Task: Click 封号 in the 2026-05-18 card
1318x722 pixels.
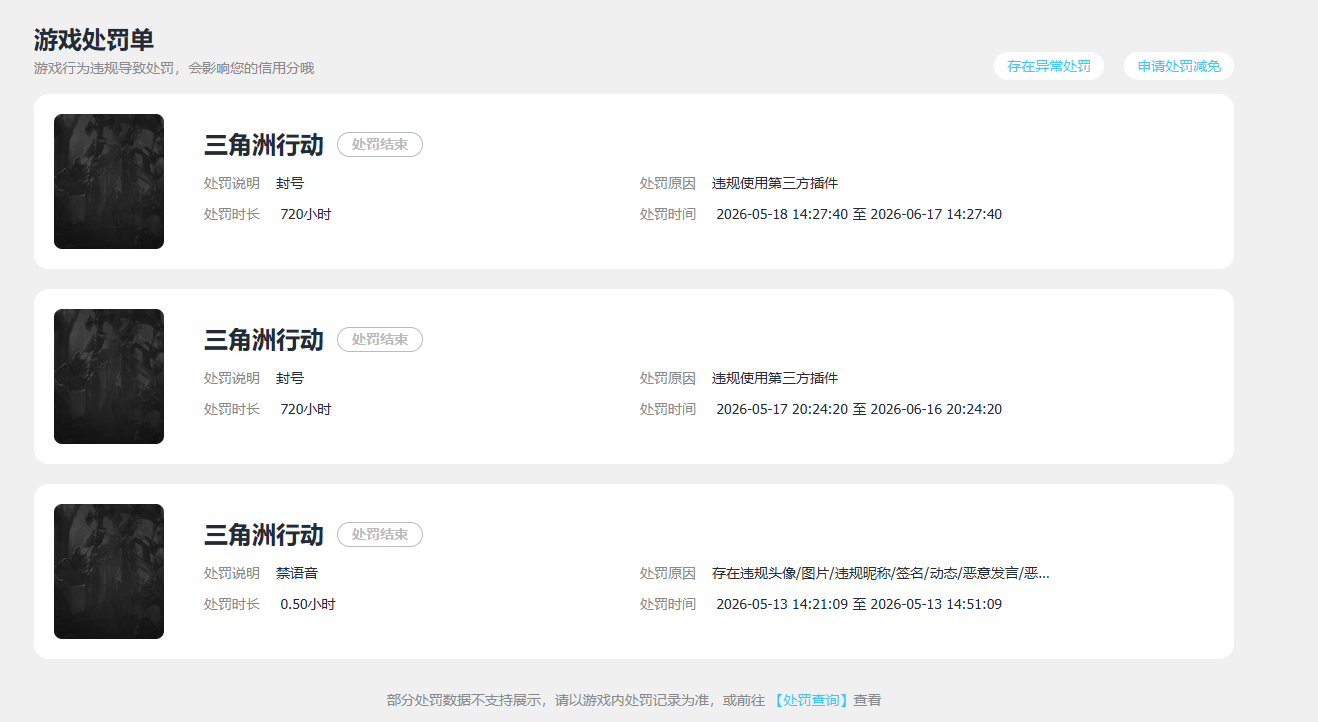Action: 290,183
